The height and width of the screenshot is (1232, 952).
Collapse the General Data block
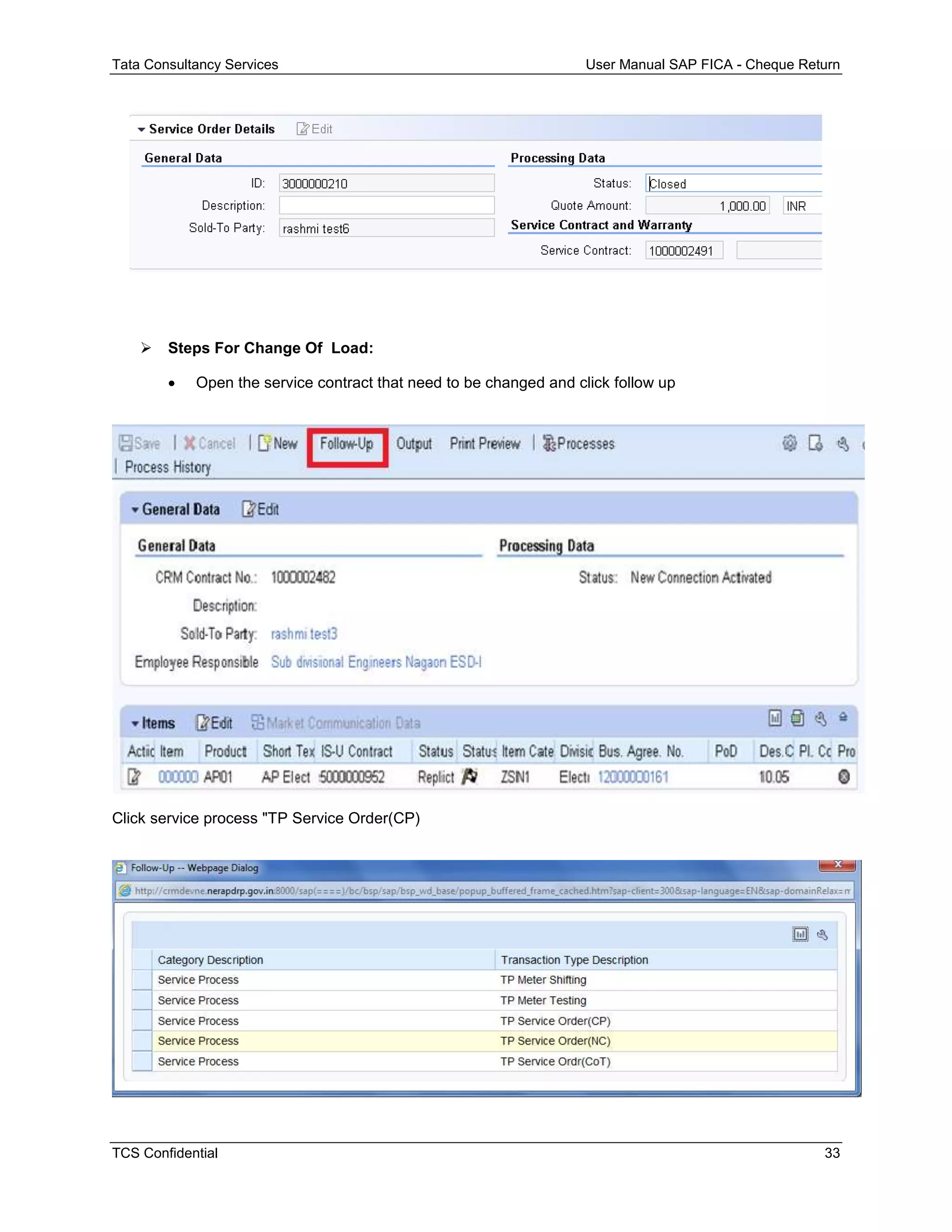[x=135, y=510]
